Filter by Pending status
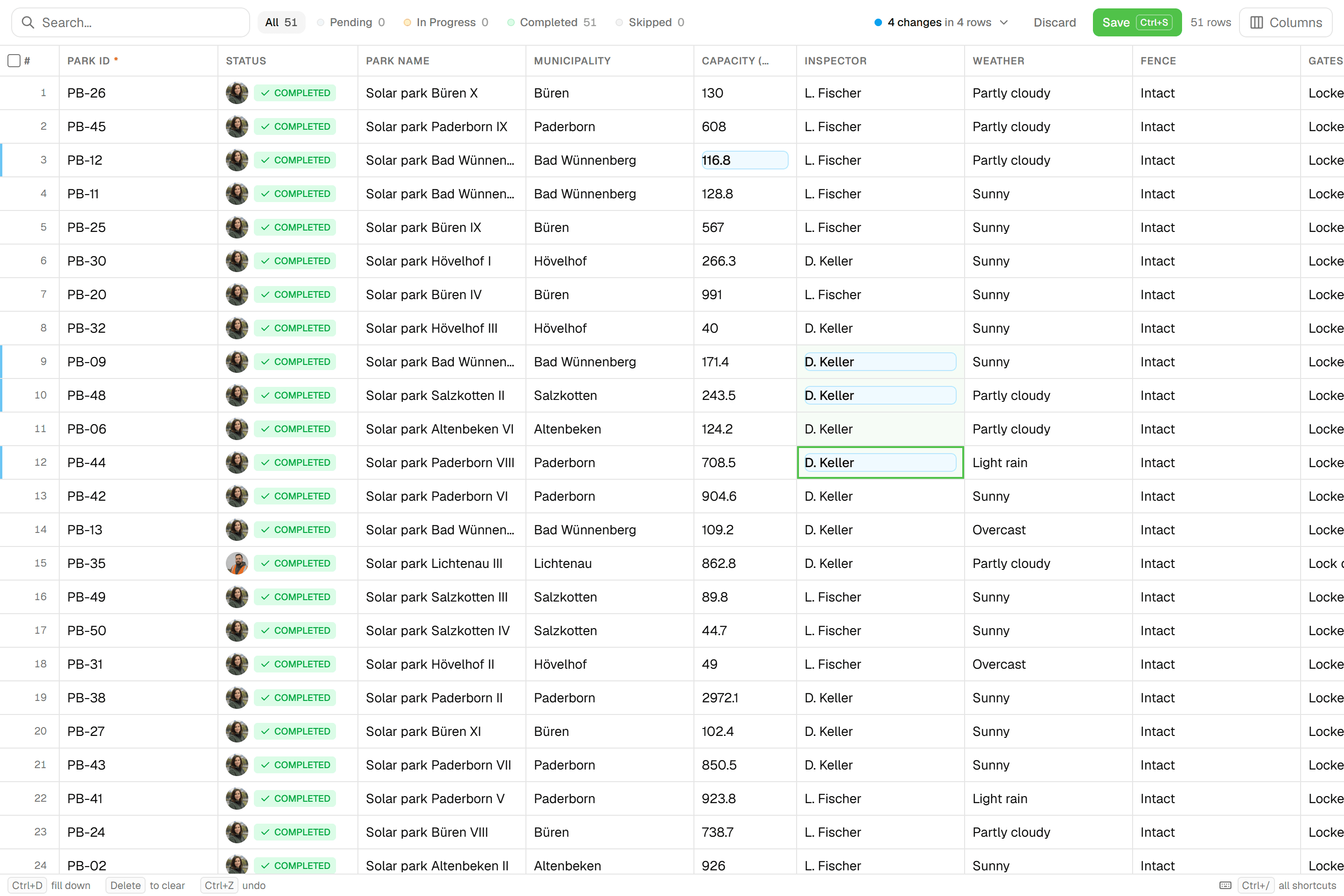The image size is (1344, 896). click(x=351, y=22)
